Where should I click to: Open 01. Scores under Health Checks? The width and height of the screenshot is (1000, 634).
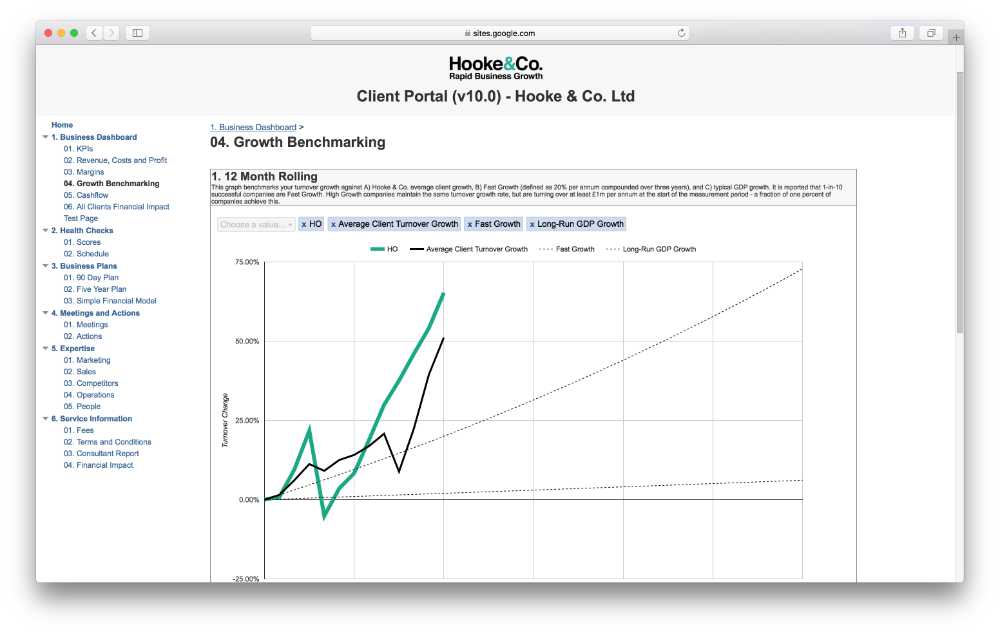82,242
